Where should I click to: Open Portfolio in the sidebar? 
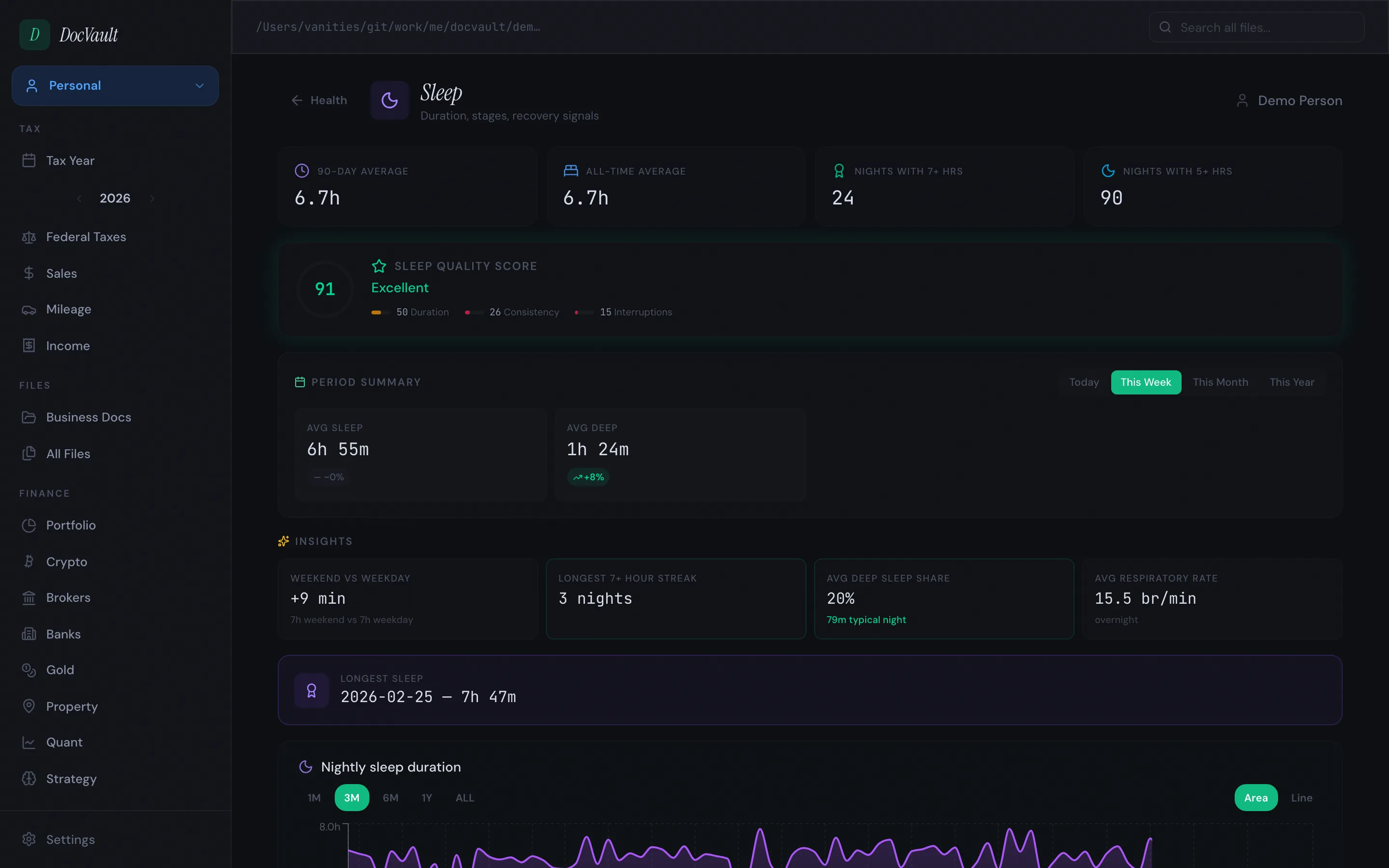point(115,525)
